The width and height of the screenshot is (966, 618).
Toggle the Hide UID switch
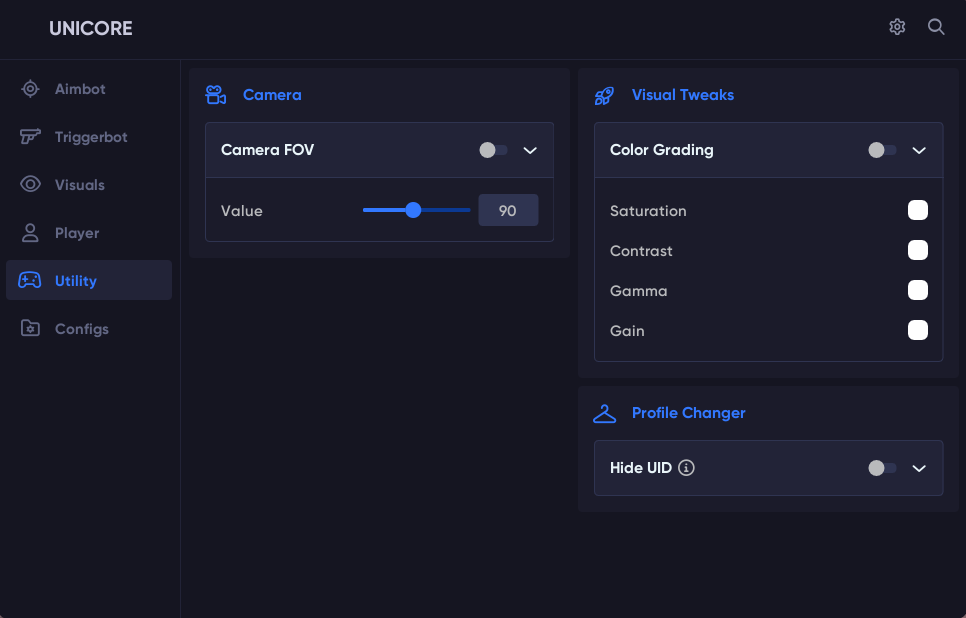pyautogui.click(x=881, y=468)
